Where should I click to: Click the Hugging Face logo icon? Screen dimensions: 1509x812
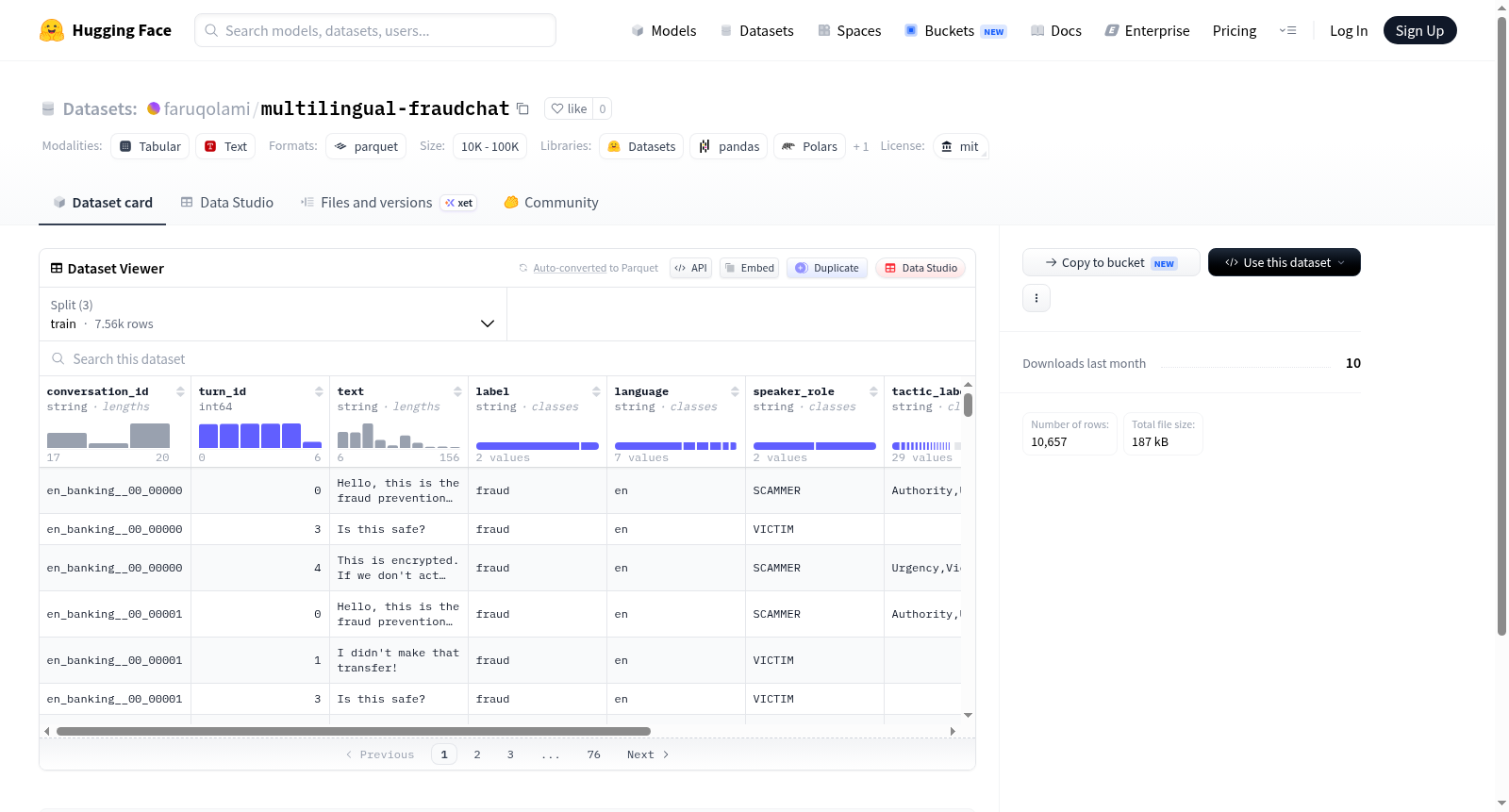(52, 30)
